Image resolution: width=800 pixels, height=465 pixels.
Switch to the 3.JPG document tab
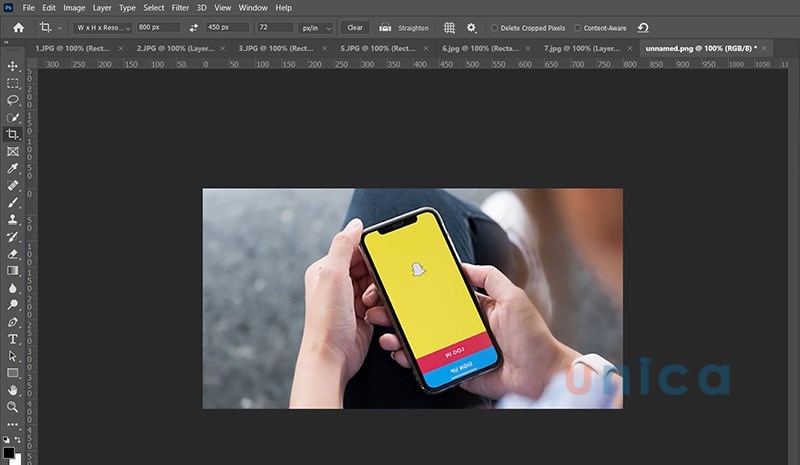click(x=276, y=48)
